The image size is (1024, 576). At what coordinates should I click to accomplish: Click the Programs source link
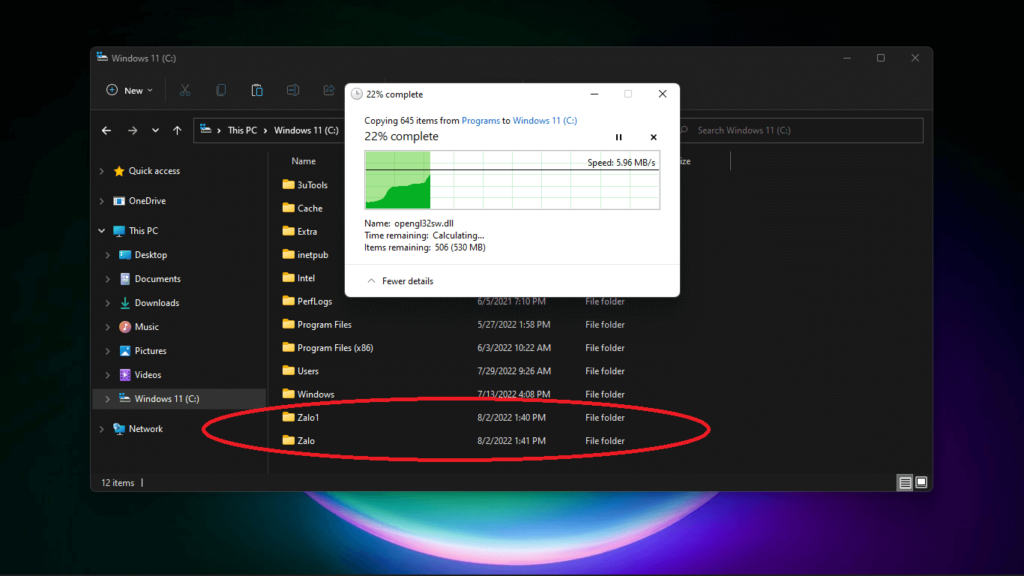[x=480, y=121]
